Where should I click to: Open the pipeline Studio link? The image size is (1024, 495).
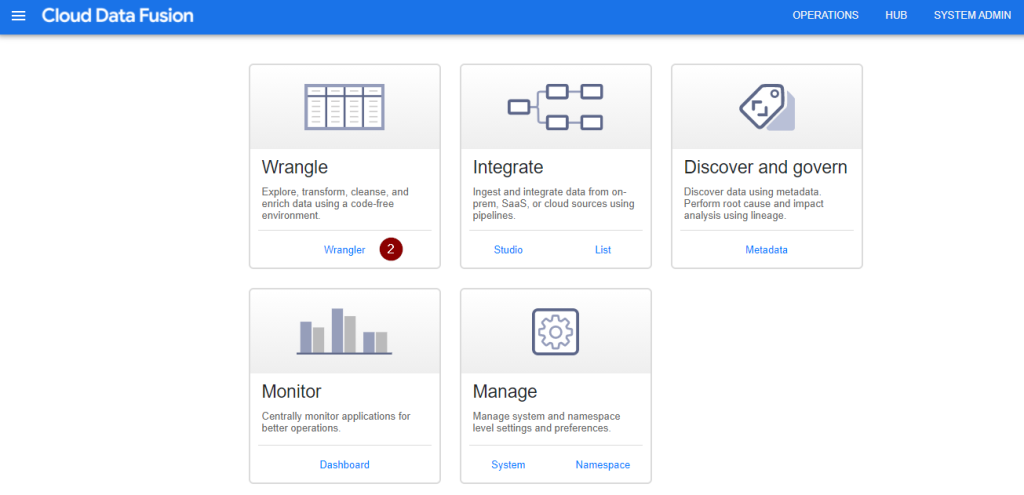508,249
